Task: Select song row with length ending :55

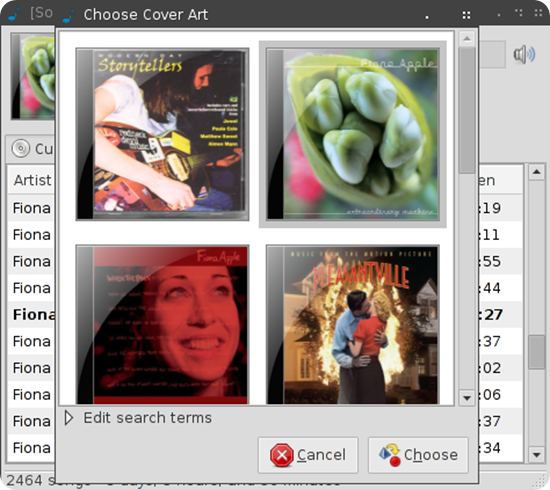Action: tap(500, 261)
